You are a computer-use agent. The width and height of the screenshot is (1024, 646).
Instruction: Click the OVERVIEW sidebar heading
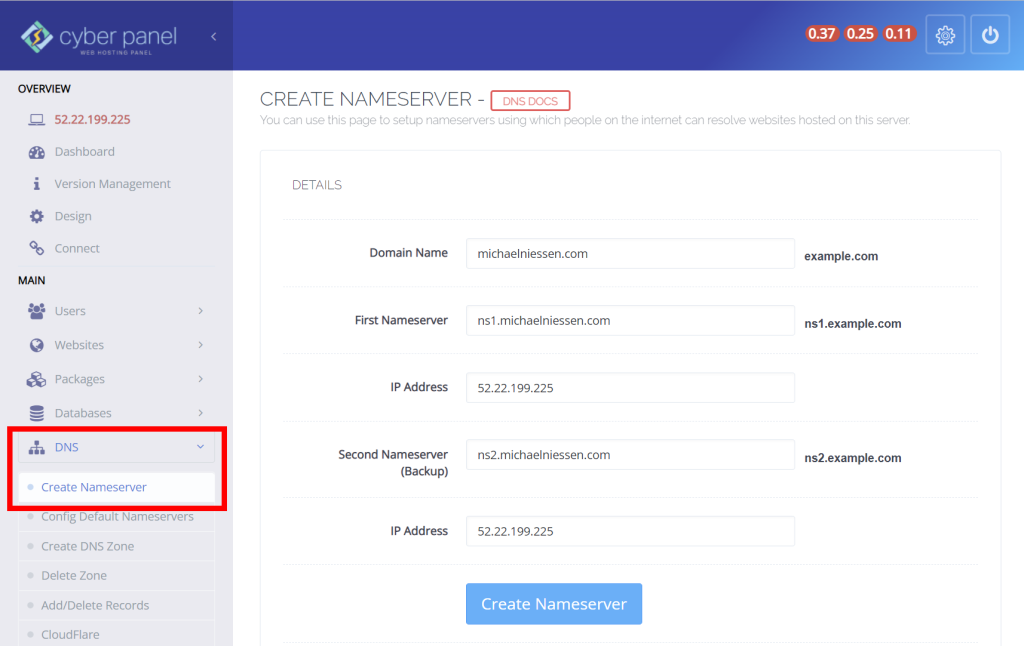pyautogui.click(x=44, y=89)
